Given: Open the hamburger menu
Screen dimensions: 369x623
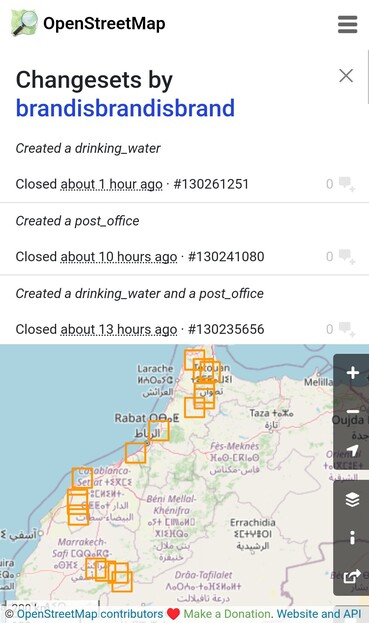Looking at the screenshot, I should coord(348,24).
